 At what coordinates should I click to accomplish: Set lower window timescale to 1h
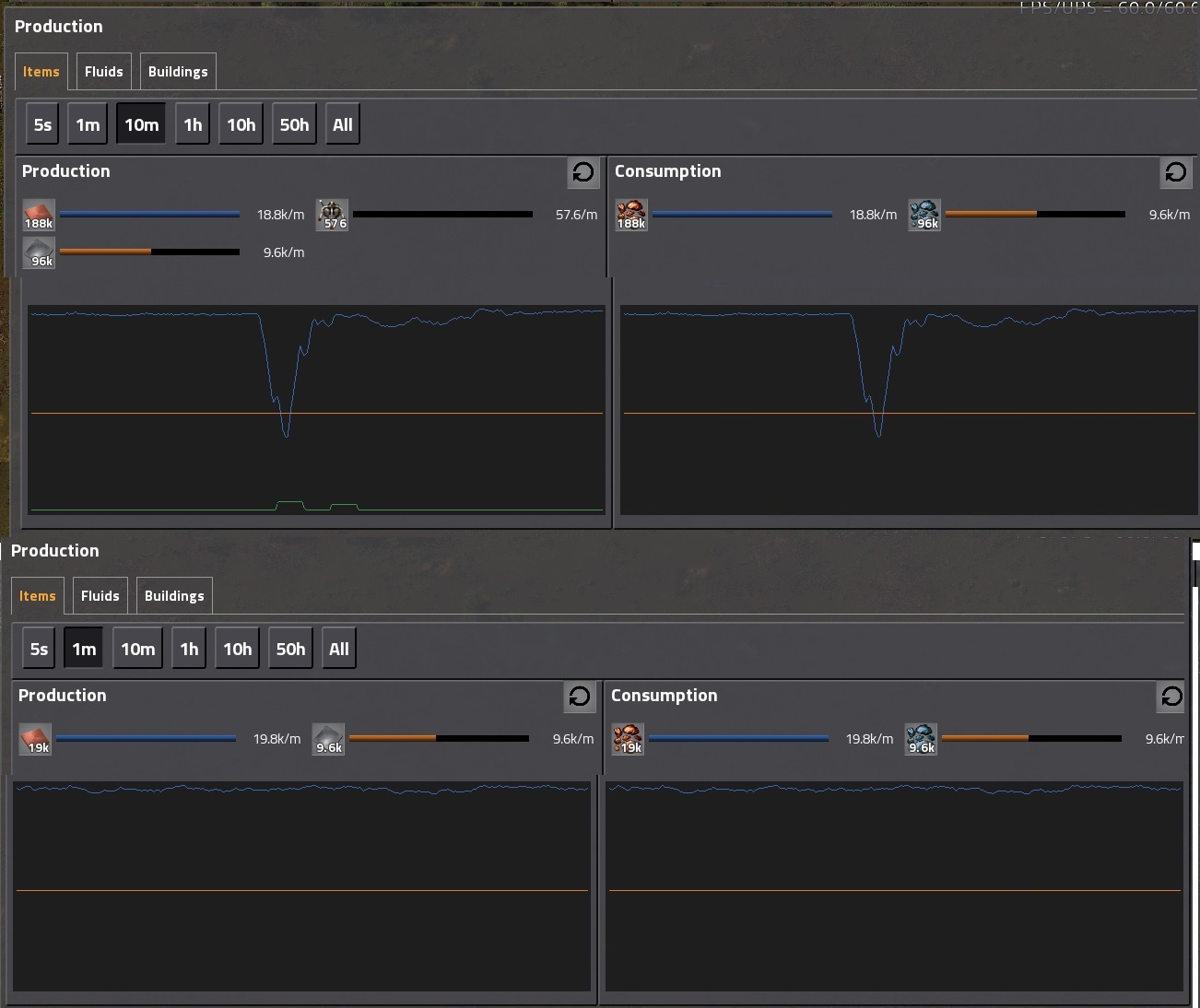[189, 649]
